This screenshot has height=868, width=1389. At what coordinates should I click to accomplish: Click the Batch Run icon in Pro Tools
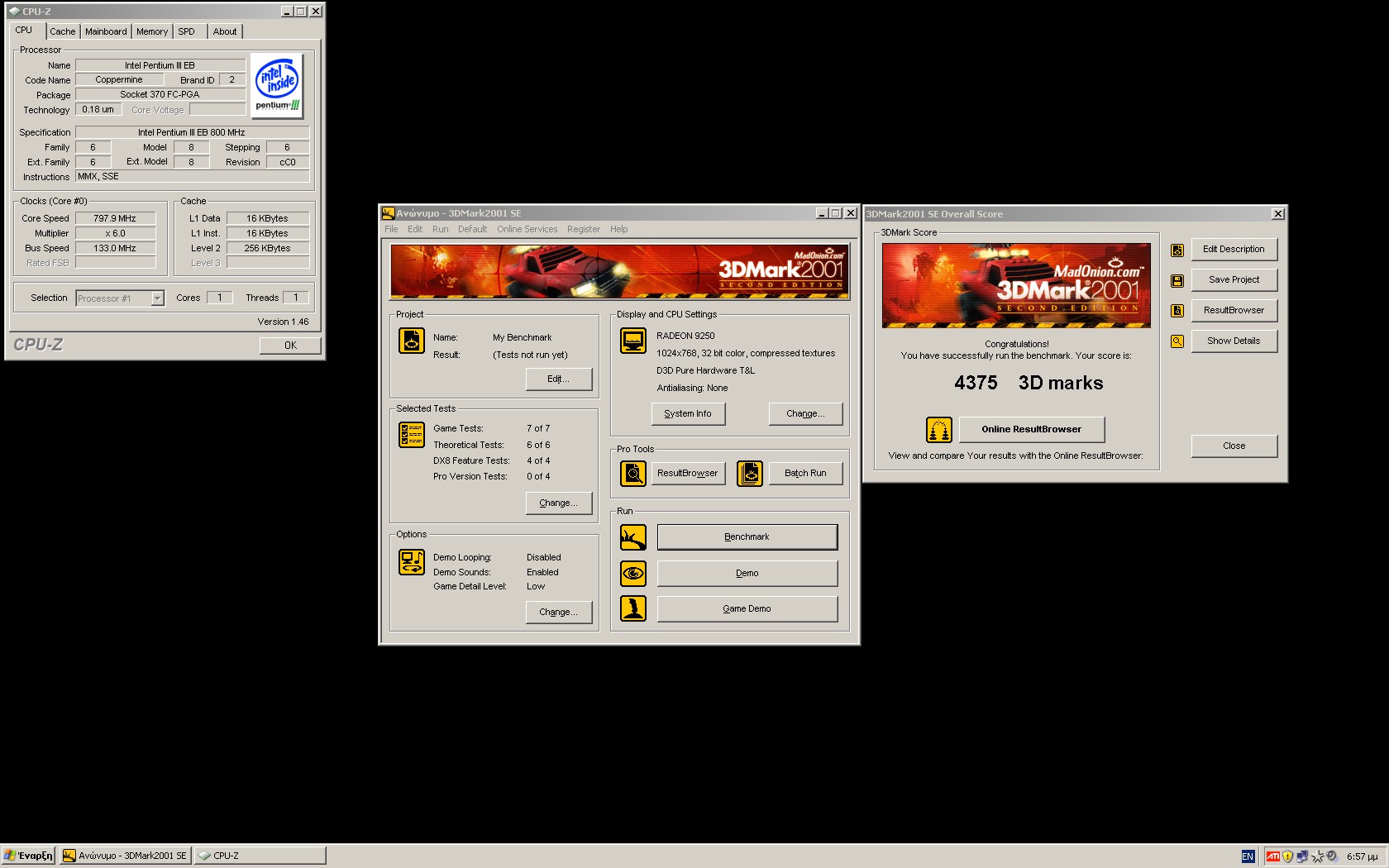pos(750,474)
